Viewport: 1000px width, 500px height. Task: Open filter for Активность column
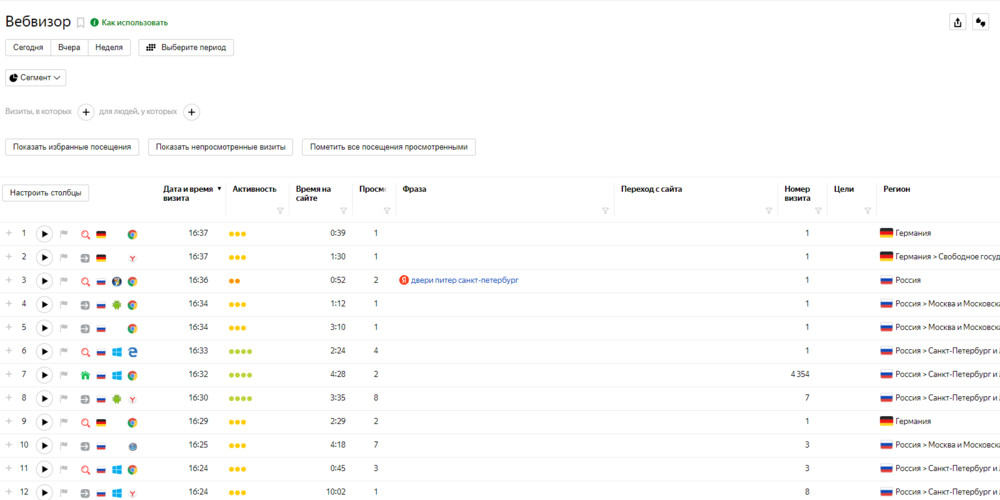click(x=279, y=210)
